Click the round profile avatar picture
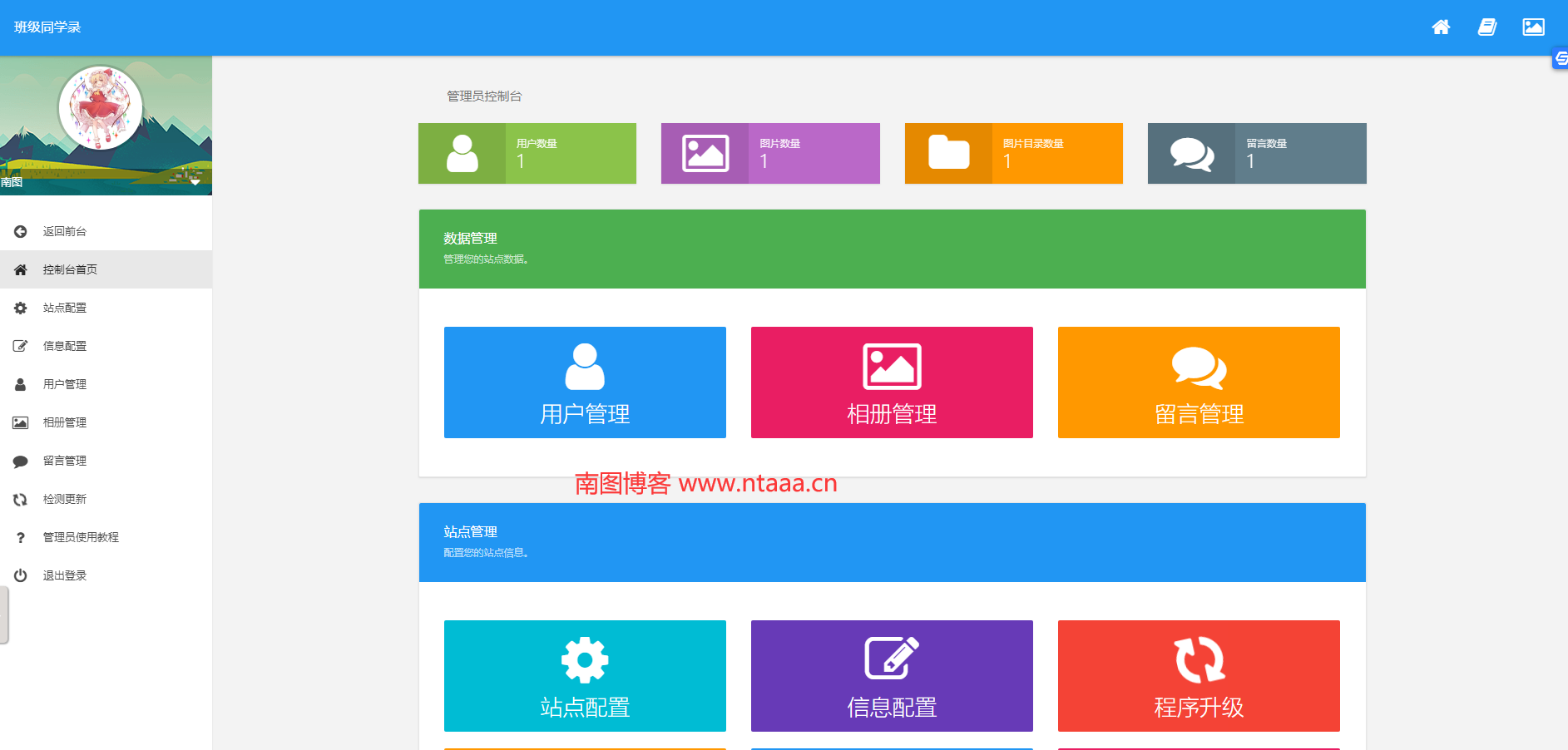Screen dimensions: 1568x750 pos(101,108)
